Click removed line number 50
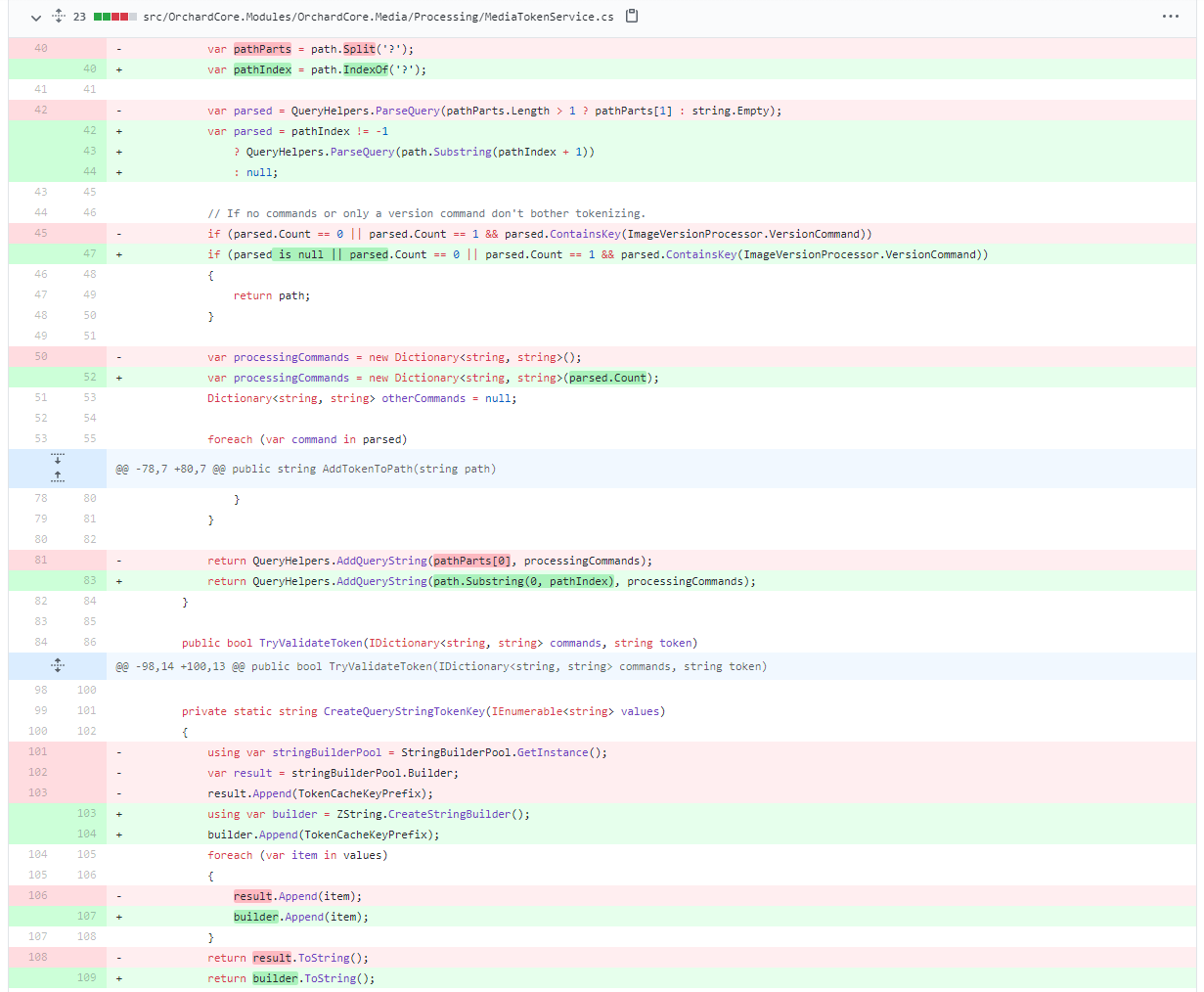The image size is (1204, 992). [x=40, y=357]
